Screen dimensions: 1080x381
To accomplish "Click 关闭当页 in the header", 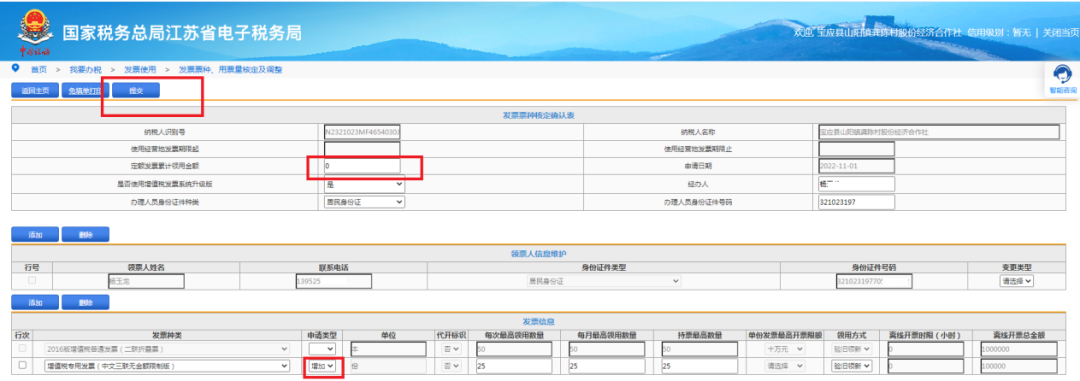I will click(1060, 32).
